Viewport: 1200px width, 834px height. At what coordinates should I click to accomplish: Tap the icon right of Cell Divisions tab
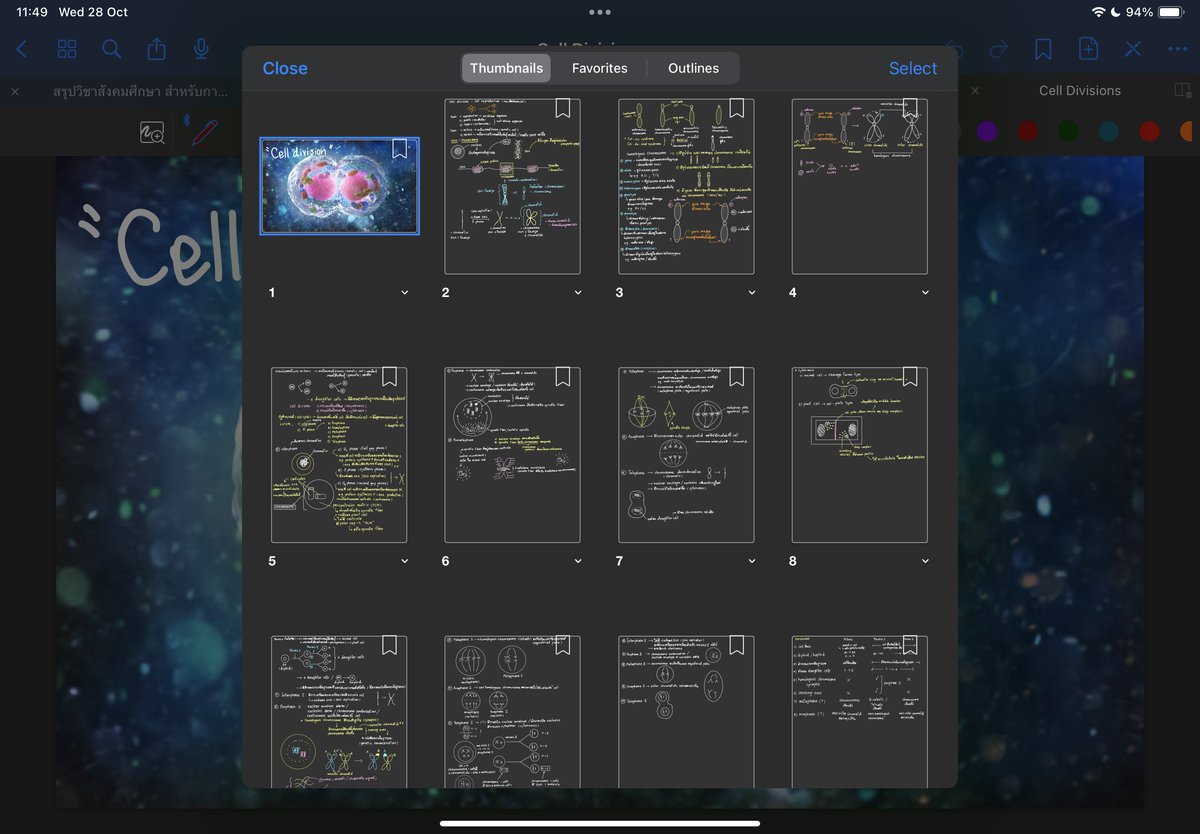(x=1182, y=91)
